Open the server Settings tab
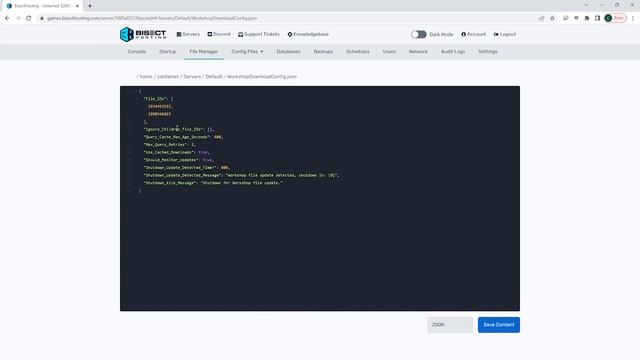Screen dimensions: 640x360 click(488, 51)
